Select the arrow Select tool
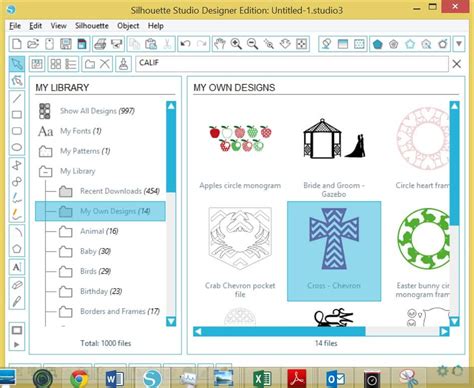474x388 pixels. [16, 64]
